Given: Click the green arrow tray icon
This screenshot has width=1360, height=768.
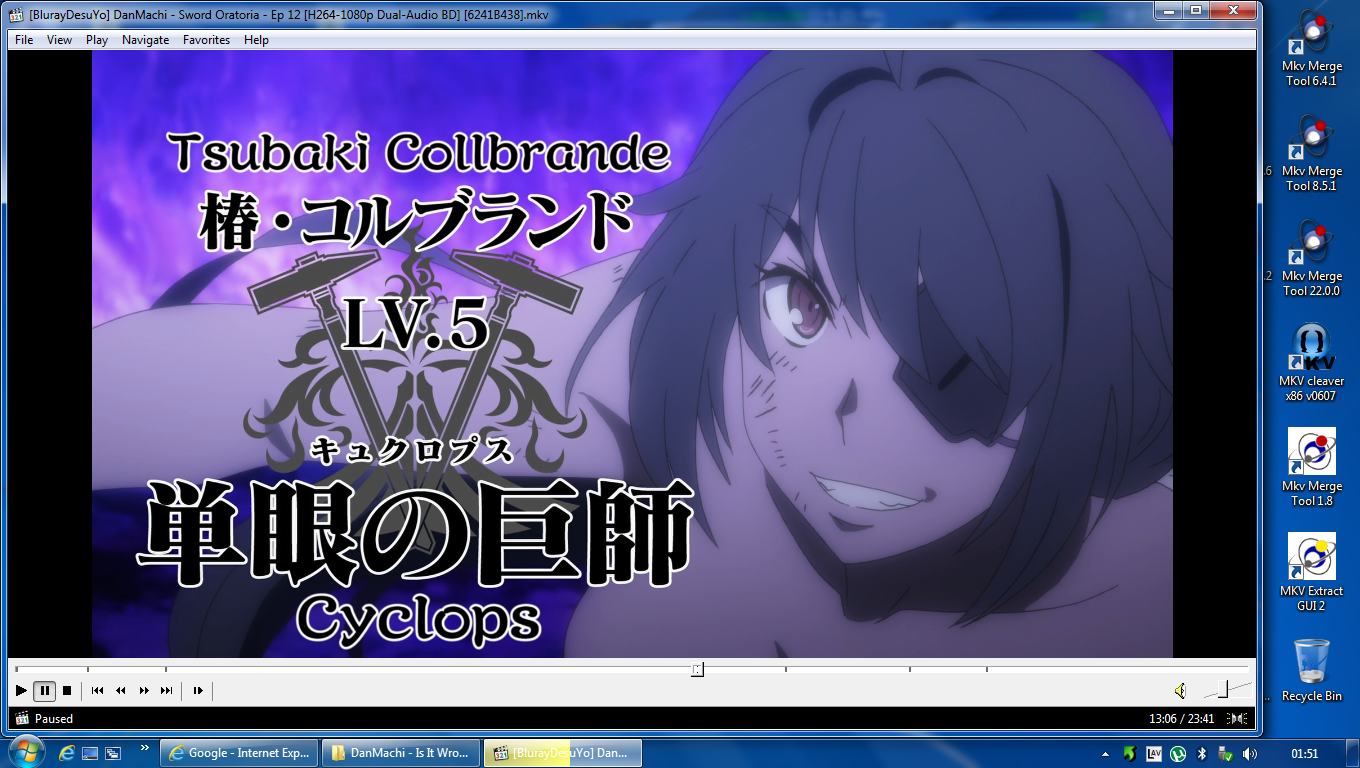Looking at the screenshot, I should coord(1129,753).
